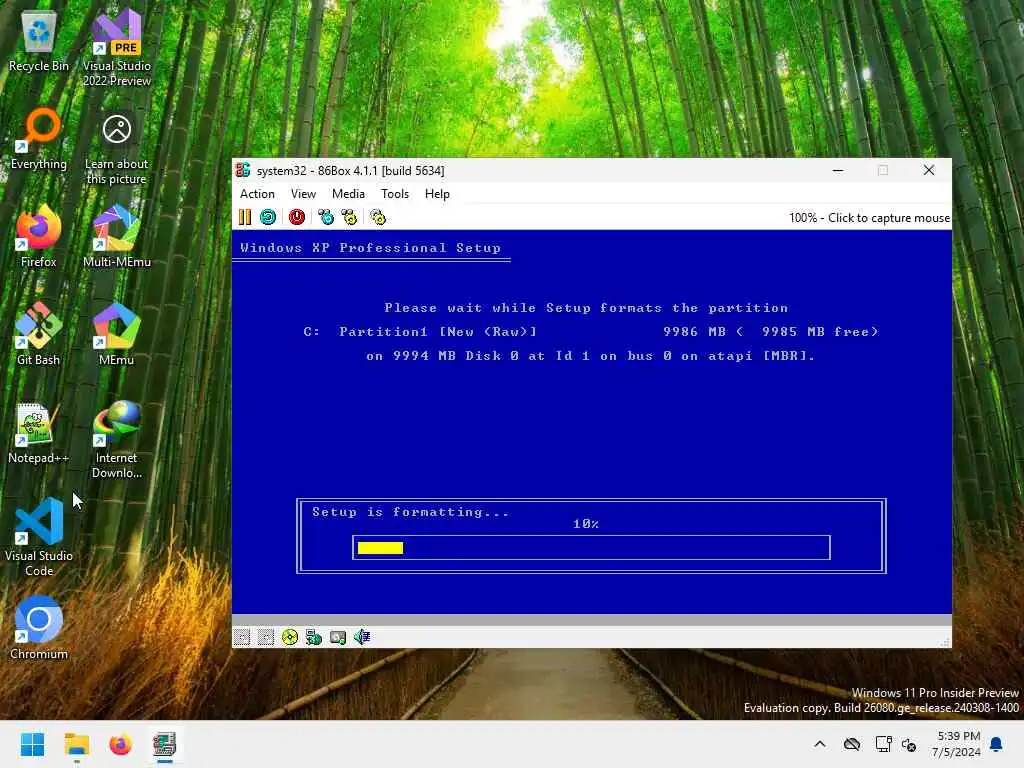
Task: Open 86Box machine settings gear icon
Action: pyautogui.click(x=378, y=217)
